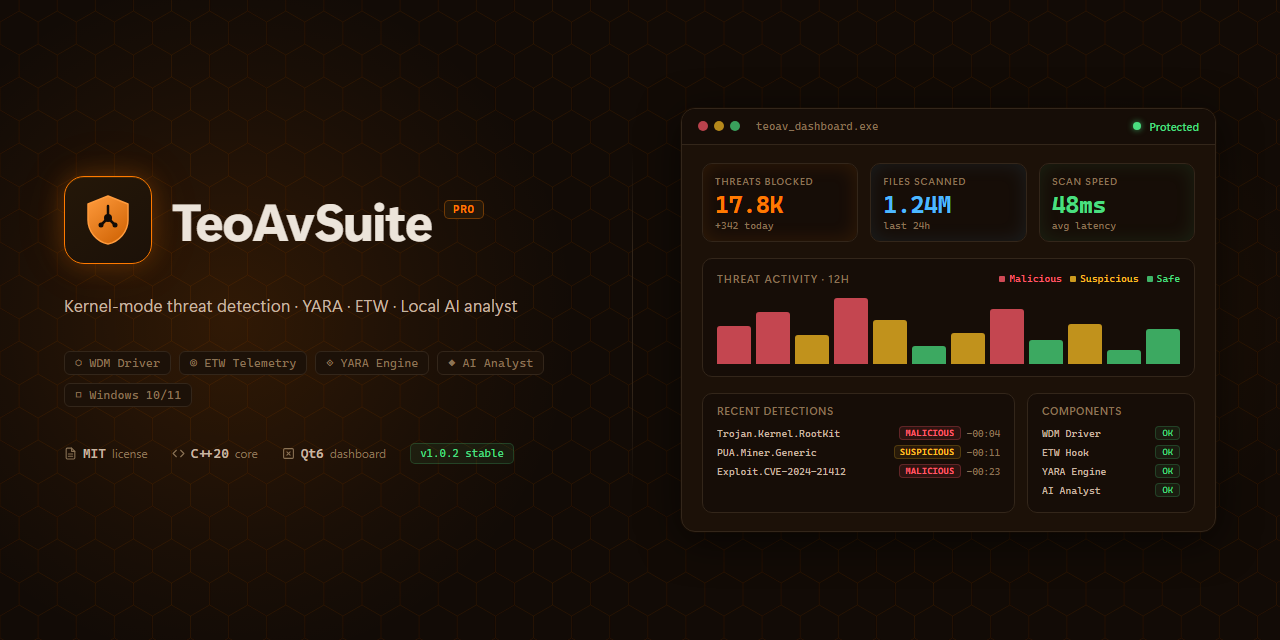The image size is (1280, 640).
Task: Click the v1.0.2 stable version badge
Action: [462, 453]
